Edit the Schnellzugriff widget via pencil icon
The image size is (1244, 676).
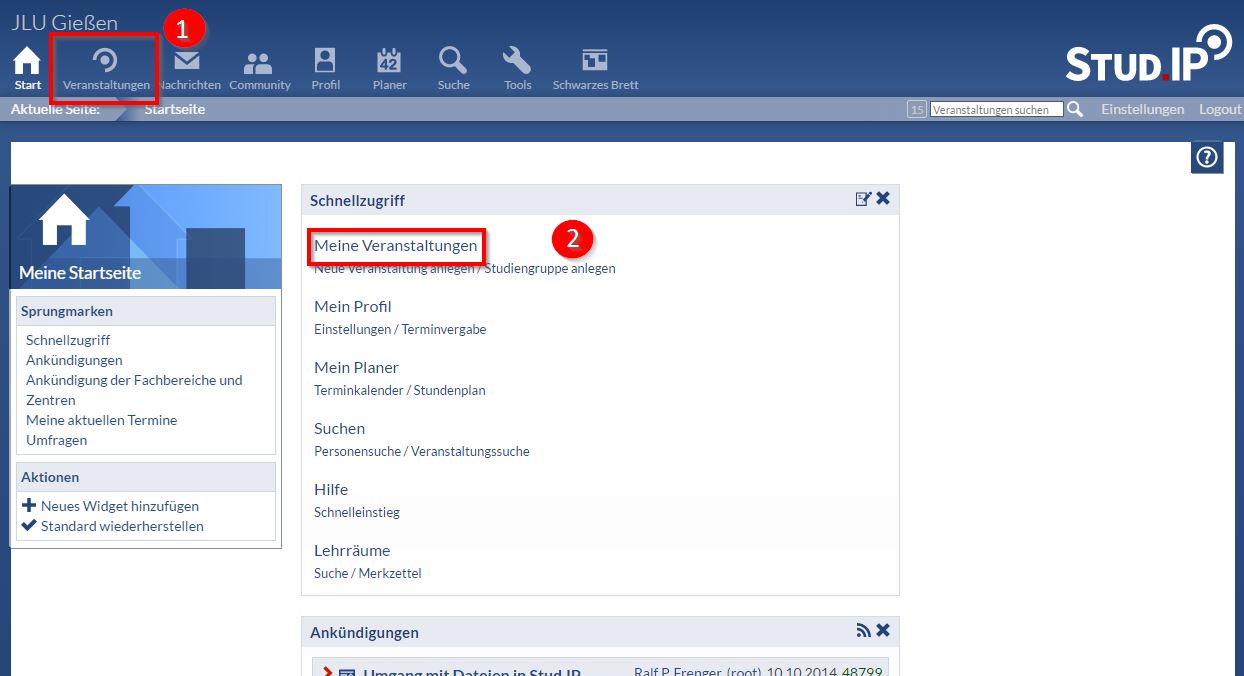click(863, 199)
